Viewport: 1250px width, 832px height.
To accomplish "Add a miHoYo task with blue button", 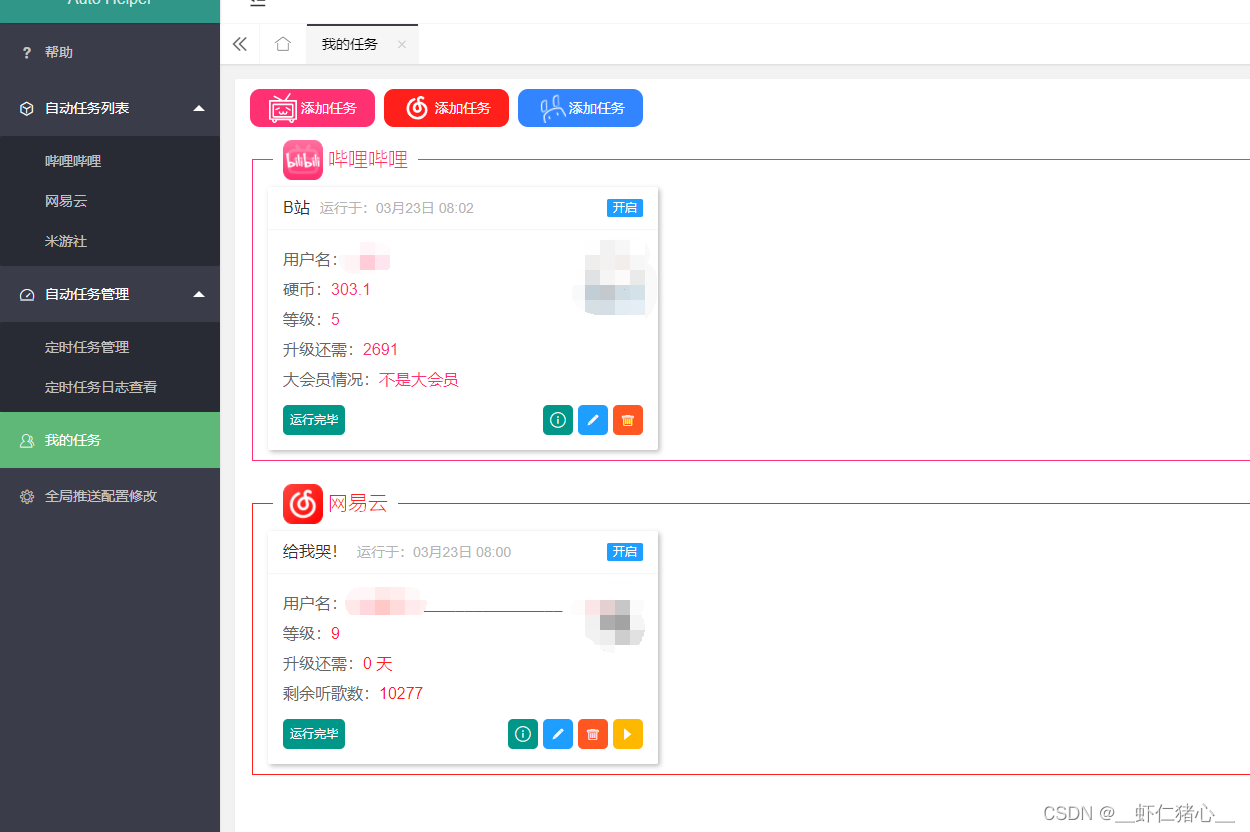I will pos(580,108).
